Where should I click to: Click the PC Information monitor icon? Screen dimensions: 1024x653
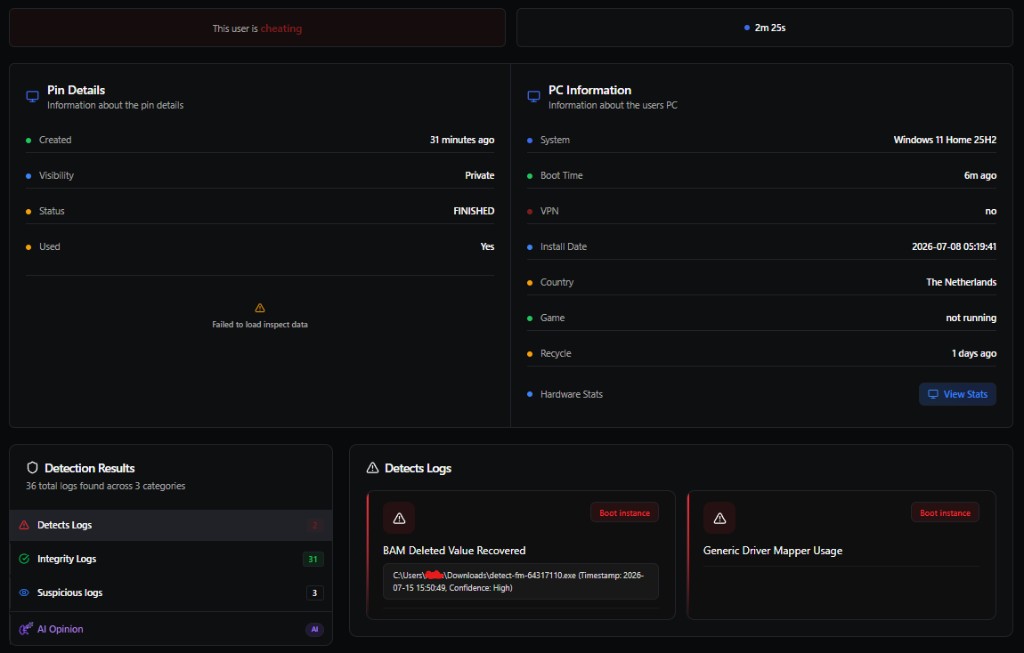pyautogui.click(x=534, y=97)
